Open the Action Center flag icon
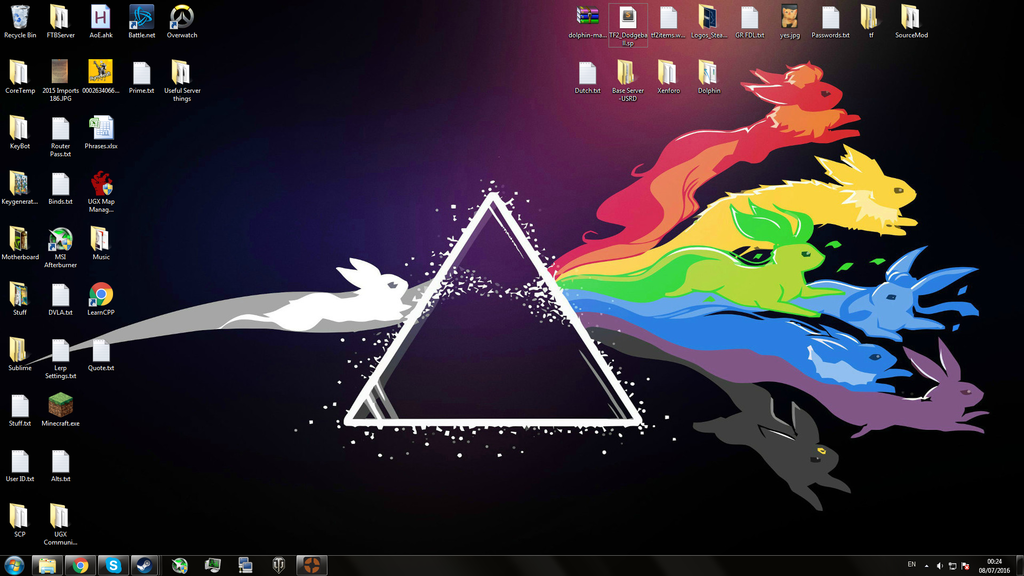The height and width of the screenshot is (576, 1024). [x=965, y=566]
